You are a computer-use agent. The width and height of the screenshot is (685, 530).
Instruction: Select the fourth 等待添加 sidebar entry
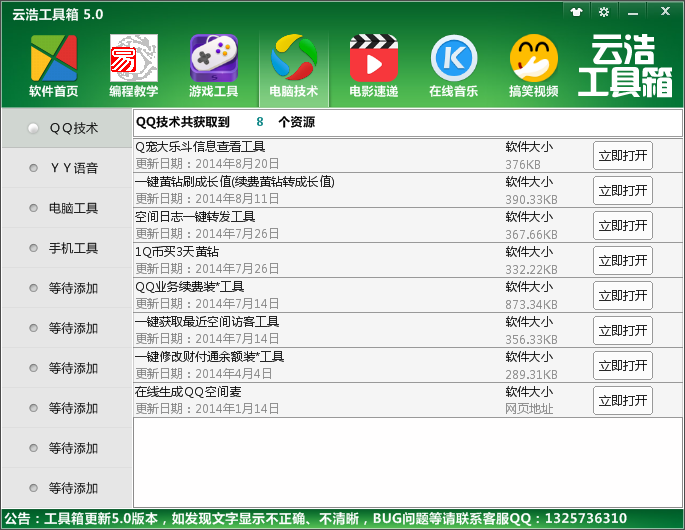click(67, 408)
